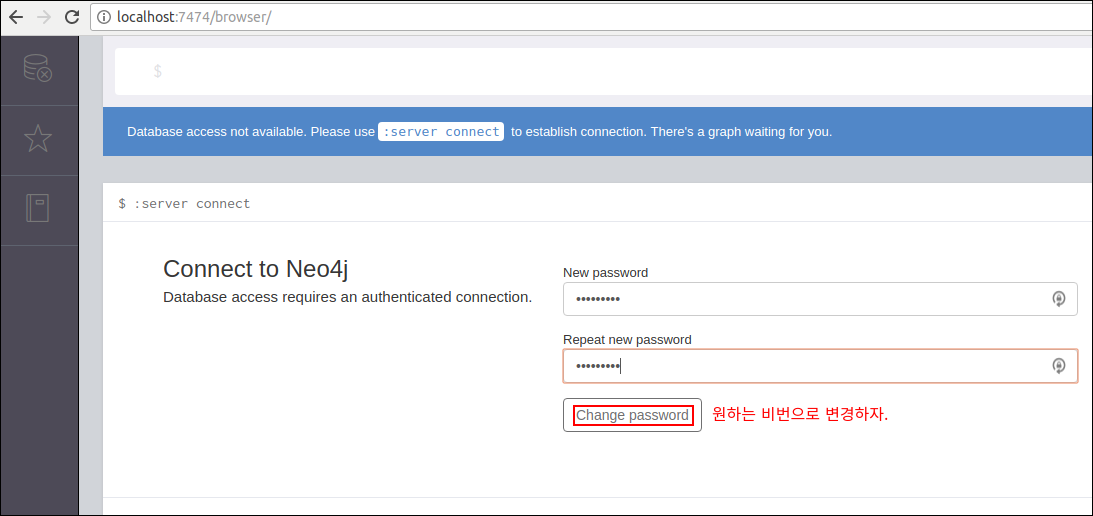This screenshot has height=516, width=1093.
Task: Click the $ :server connect frame title
Action: point(184,204)
